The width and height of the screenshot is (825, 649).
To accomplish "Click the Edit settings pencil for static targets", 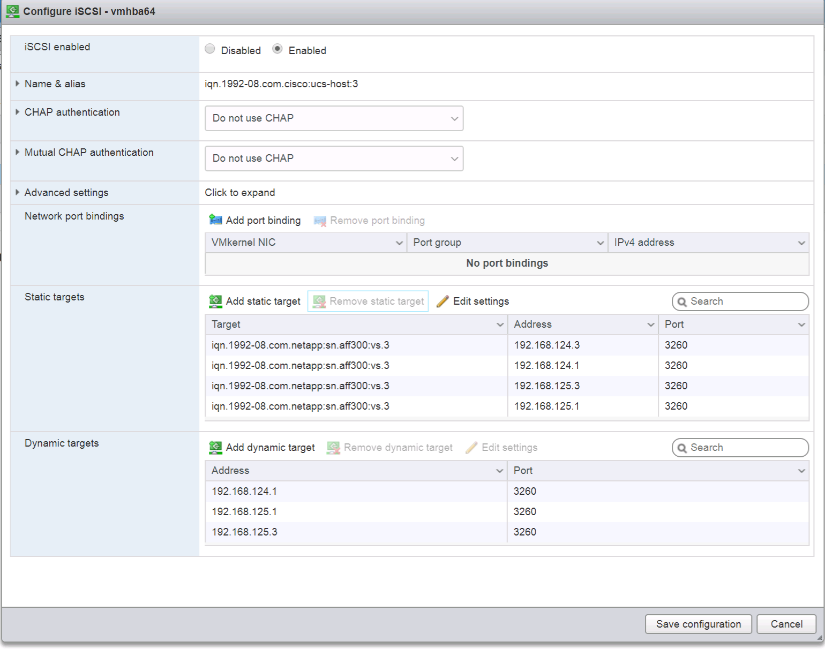I will (443, 301).
